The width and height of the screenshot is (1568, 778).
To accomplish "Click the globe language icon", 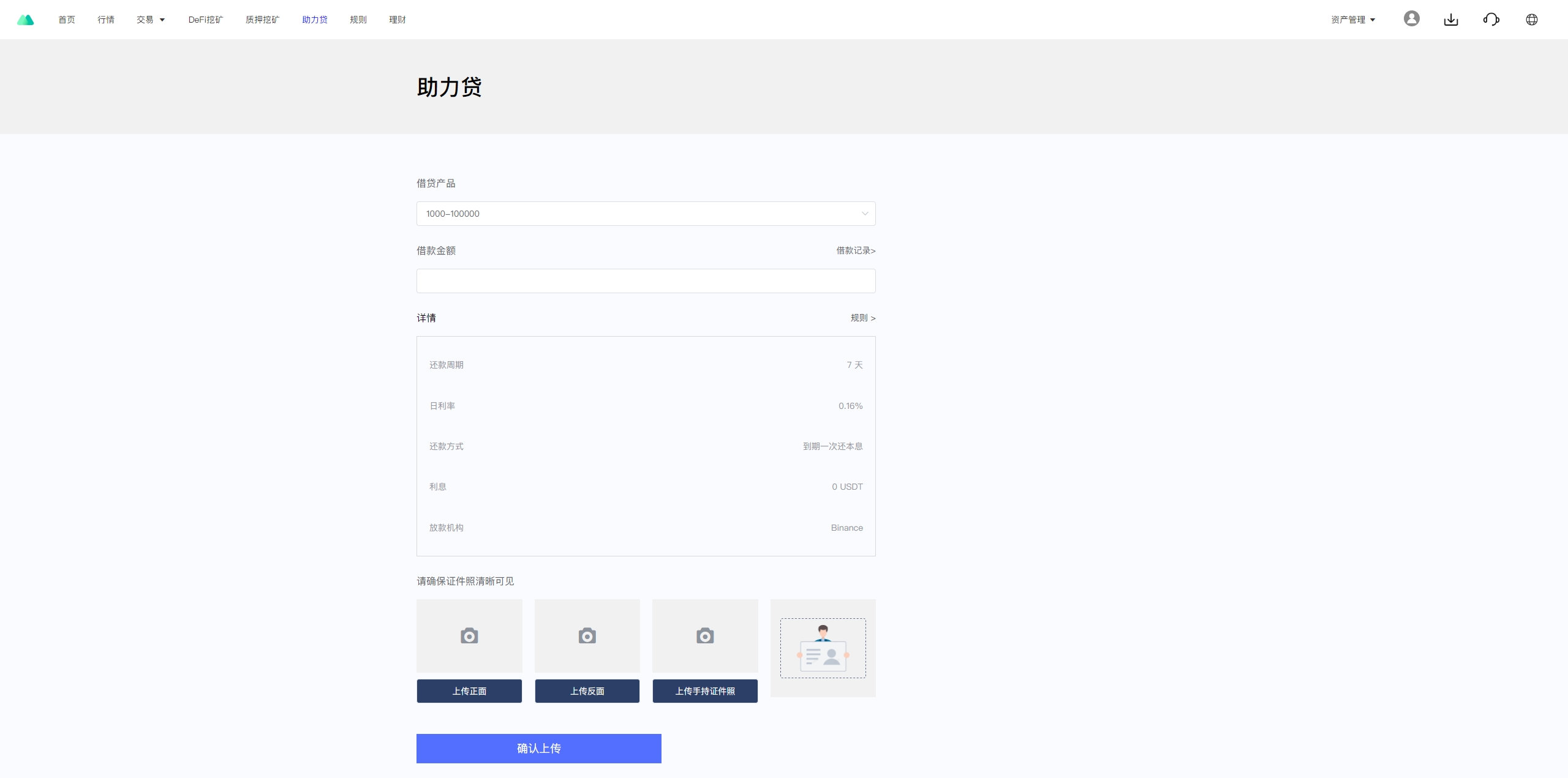I will pyautogui.click(x=1531, y=20).
